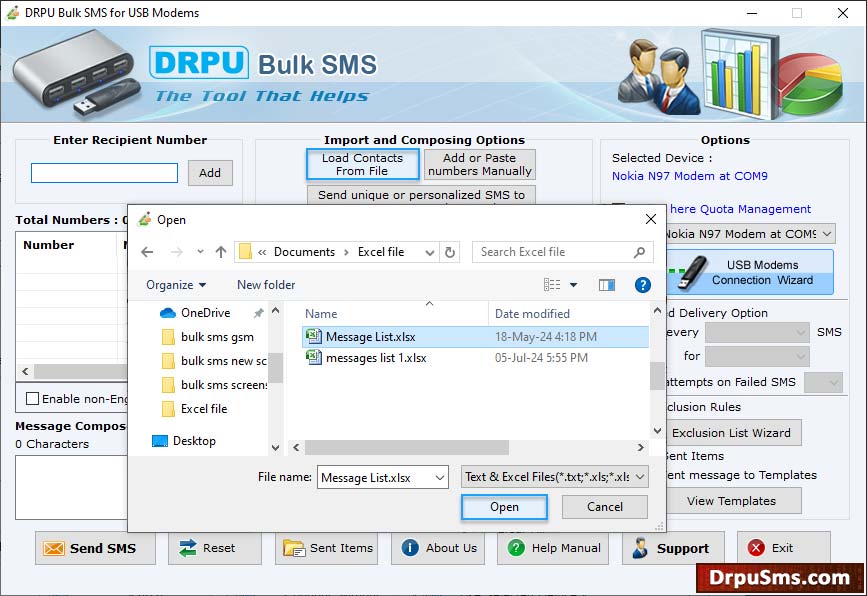Select bulk sms screen folder
This screenshot has width=867, height=596.
214,385
